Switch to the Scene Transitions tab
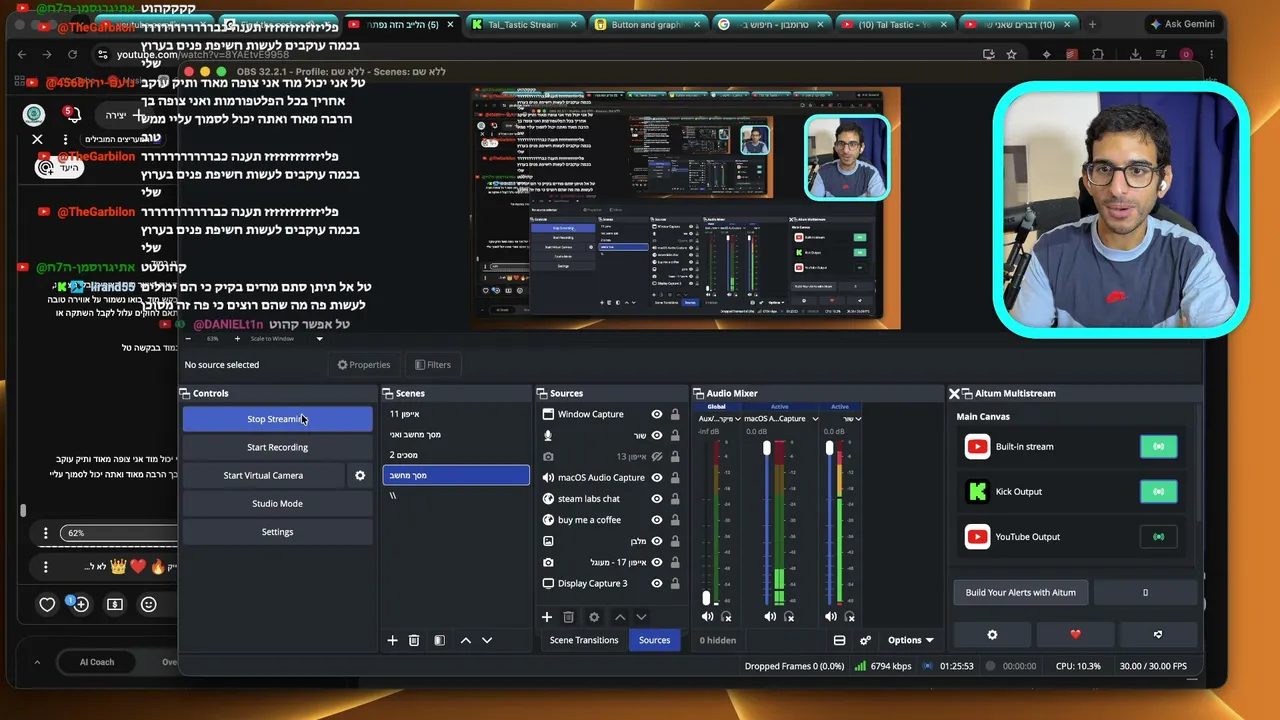The width and height of the screenshot is (1280, 720). coord(584,640)
